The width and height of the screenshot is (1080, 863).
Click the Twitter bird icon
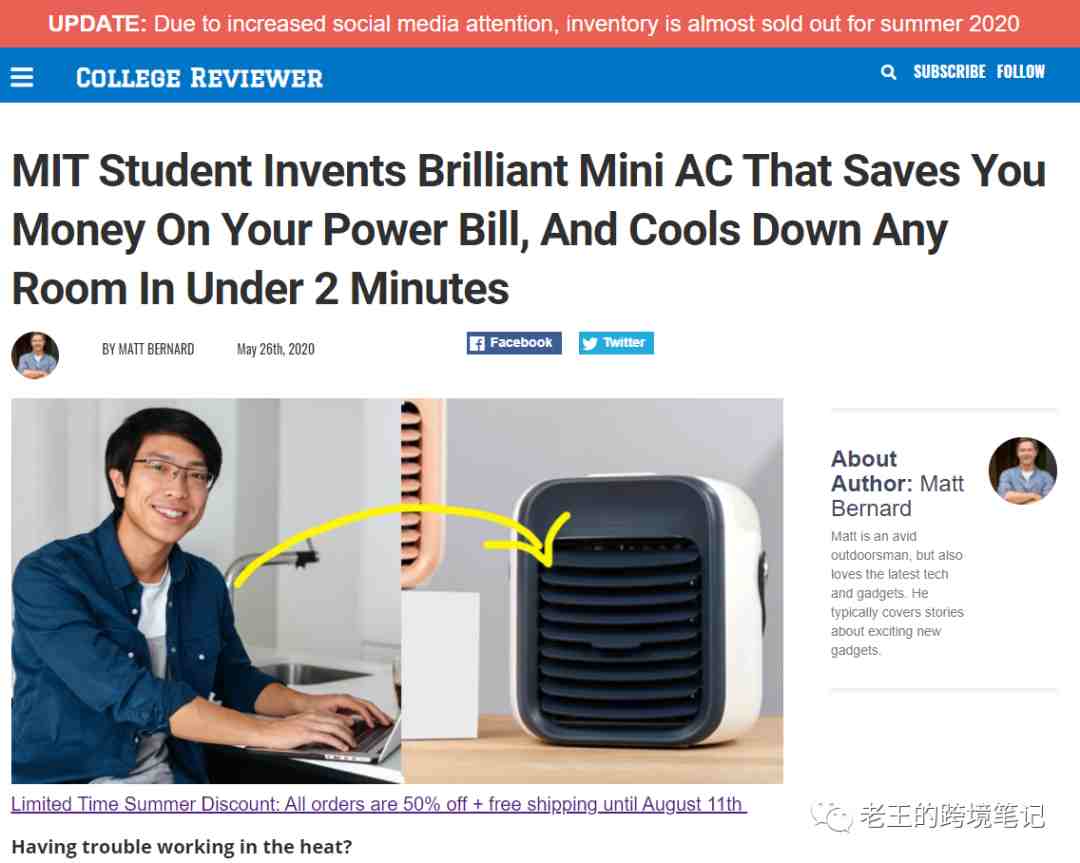point(590,343)
